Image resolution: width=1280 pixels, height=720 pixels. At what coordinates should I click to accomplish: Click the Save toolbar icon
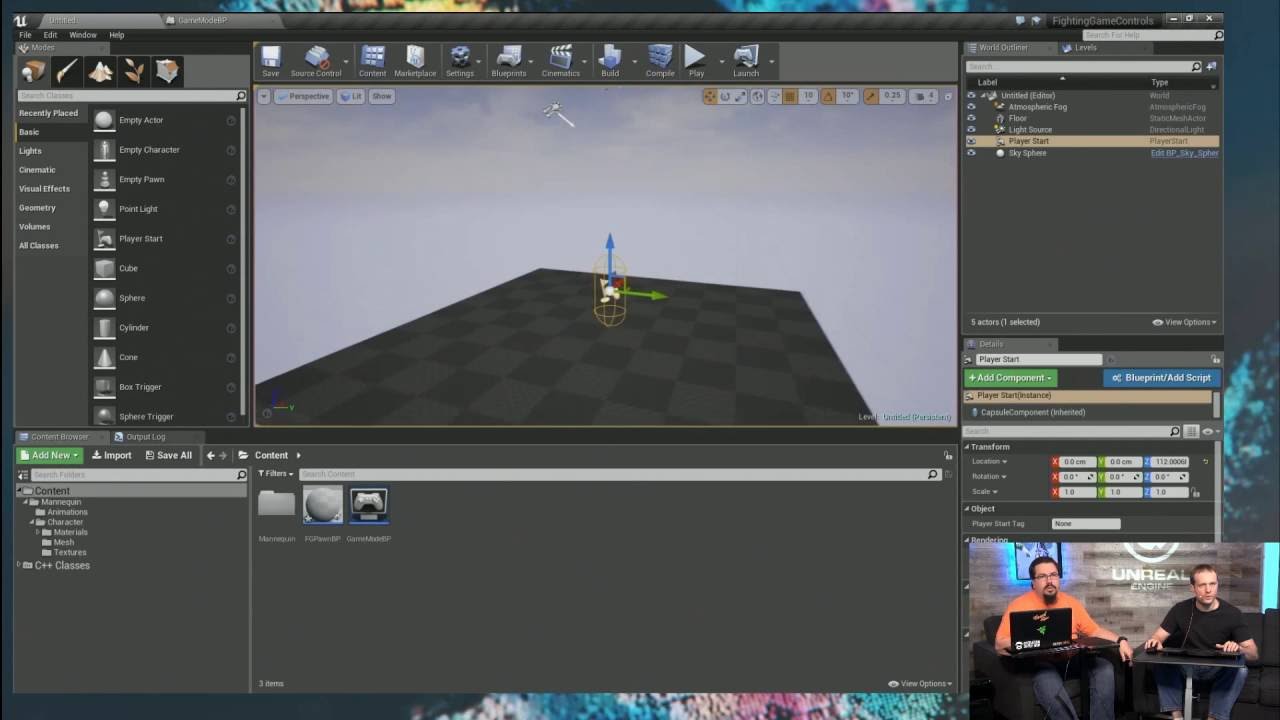pos(270,61)
